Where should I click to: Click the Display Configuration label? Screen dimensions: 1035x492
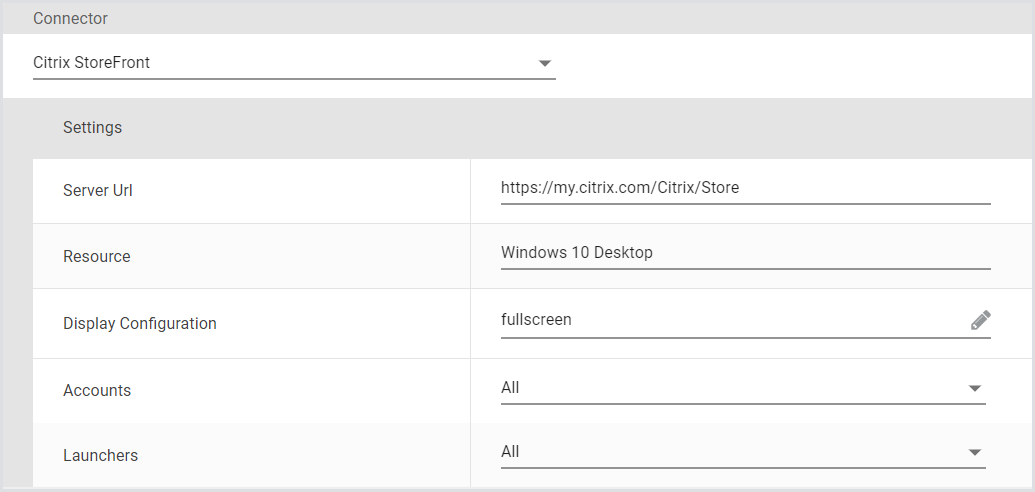[140, 324]
